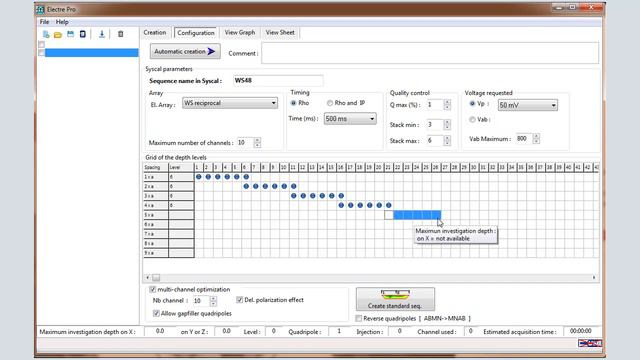Click the Automatic creation button
The height and width of the screenshot is (360, 640).
click(185, 51)
